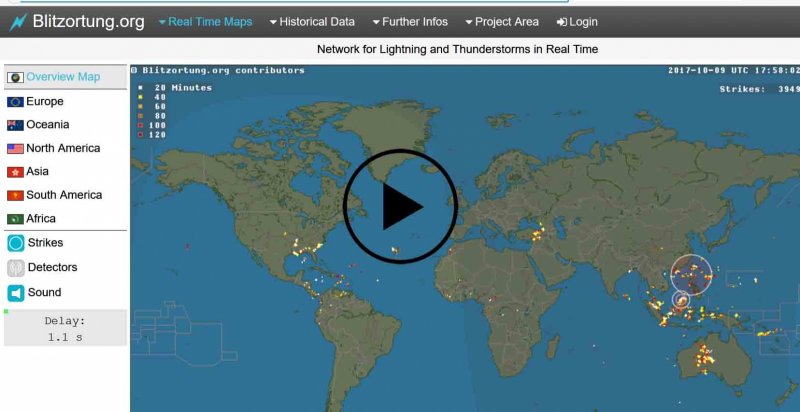Open the Africa map link
The width and height of the screenshot is (800, 412).
pos(41,219)
